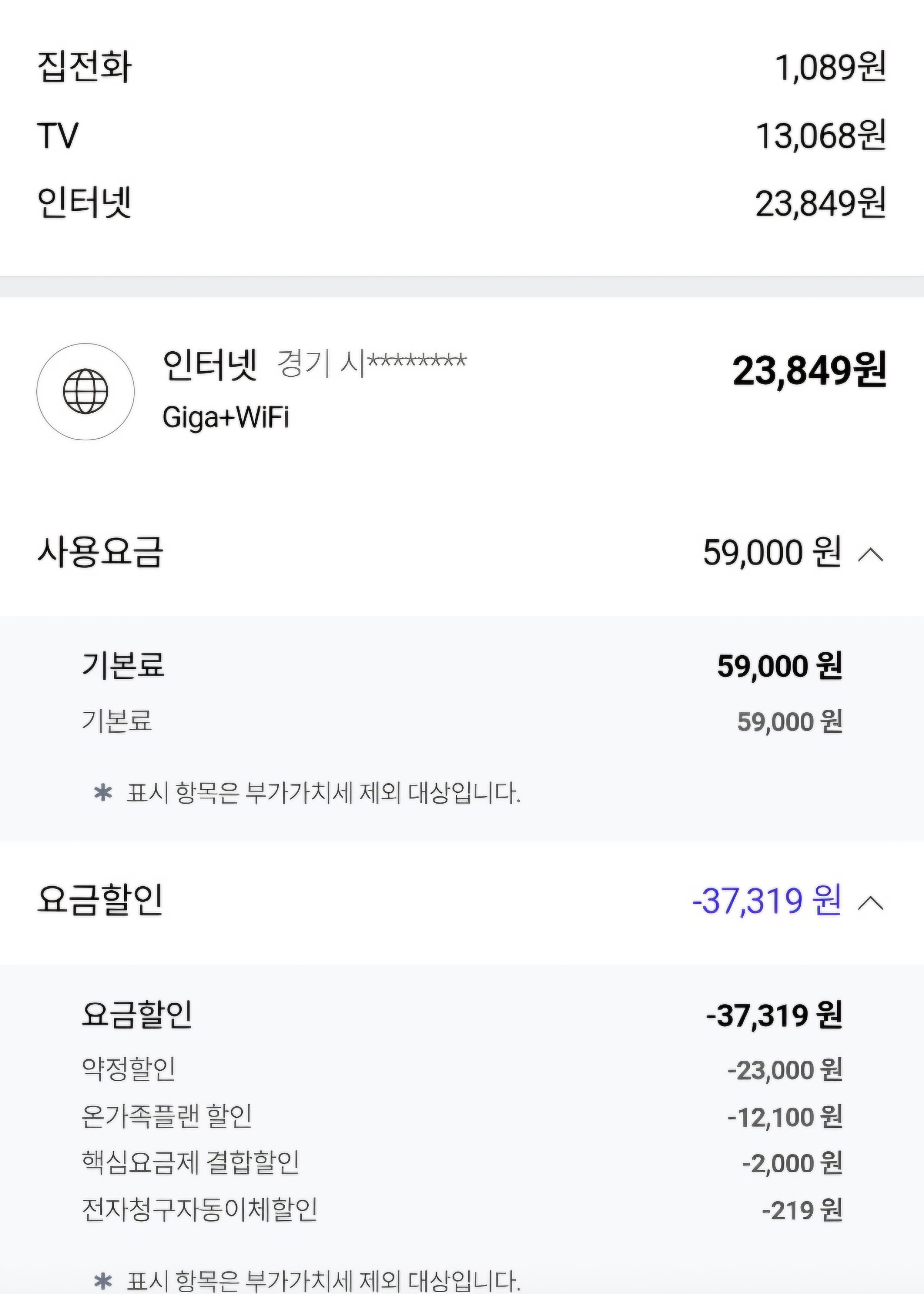Select the TV charge row
924x1294 pixels.
pyautogui.click(x=461, y=136)
